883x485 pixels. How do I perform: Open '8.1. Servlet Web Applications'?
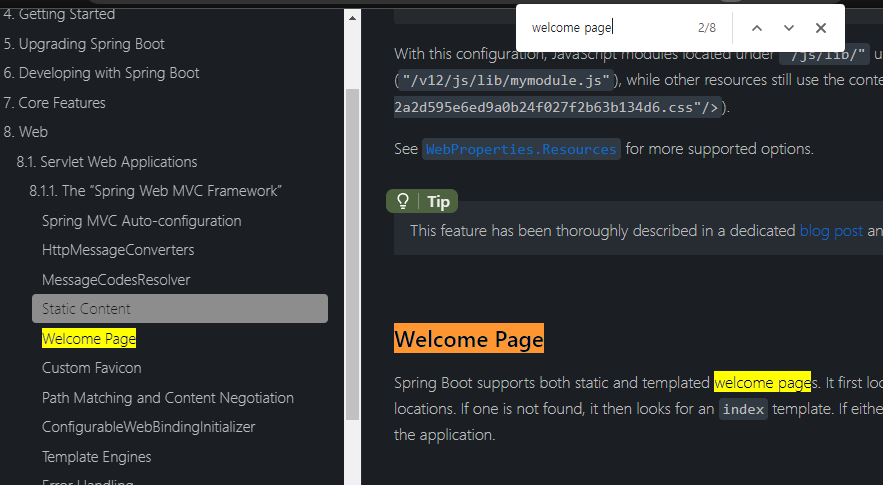(x=107, y=162)
